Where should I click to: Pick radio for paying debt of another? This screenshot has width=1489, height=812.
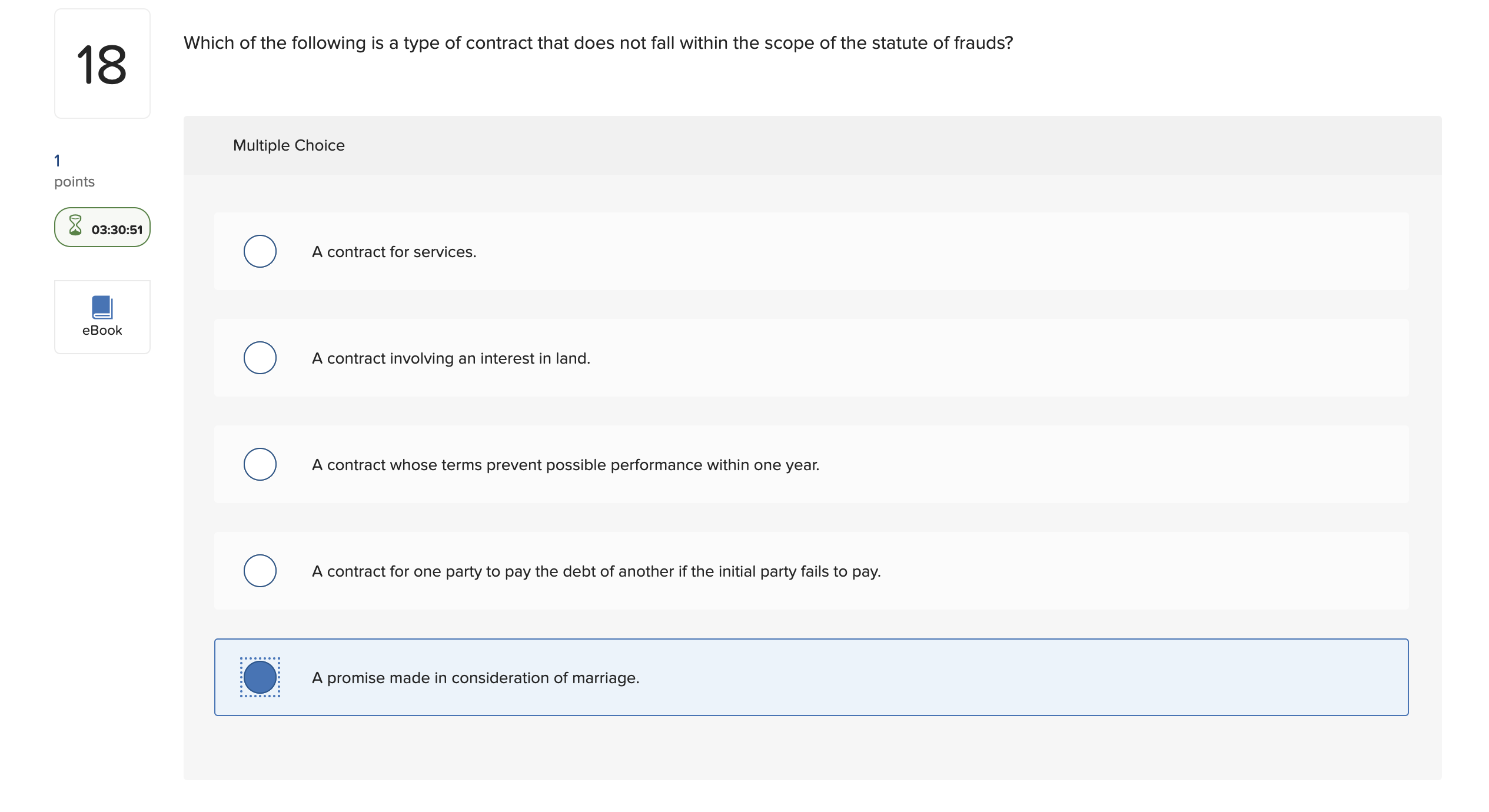(x=260, y=571)
